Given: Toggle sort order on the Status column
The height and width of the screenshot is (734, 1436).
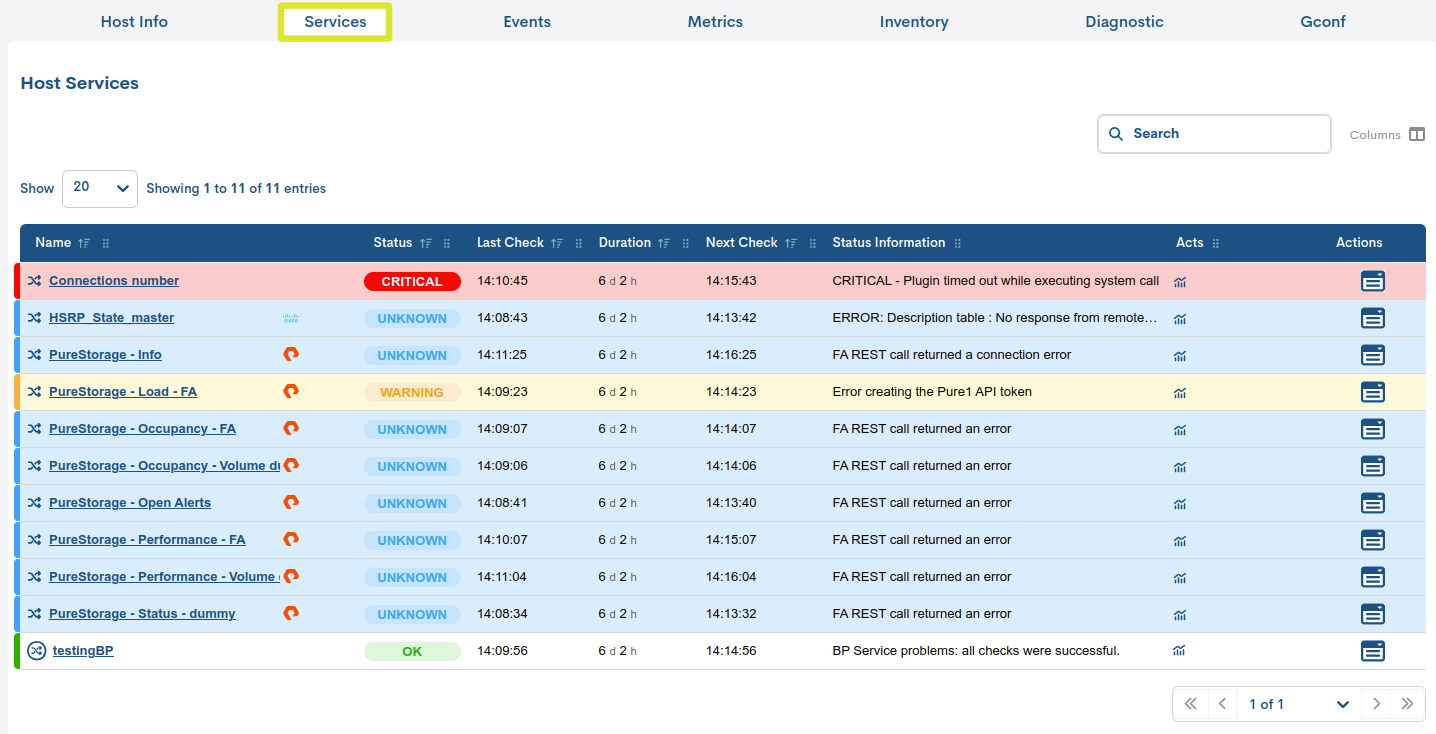Looking at the screenshot, I should coord(427,242).
